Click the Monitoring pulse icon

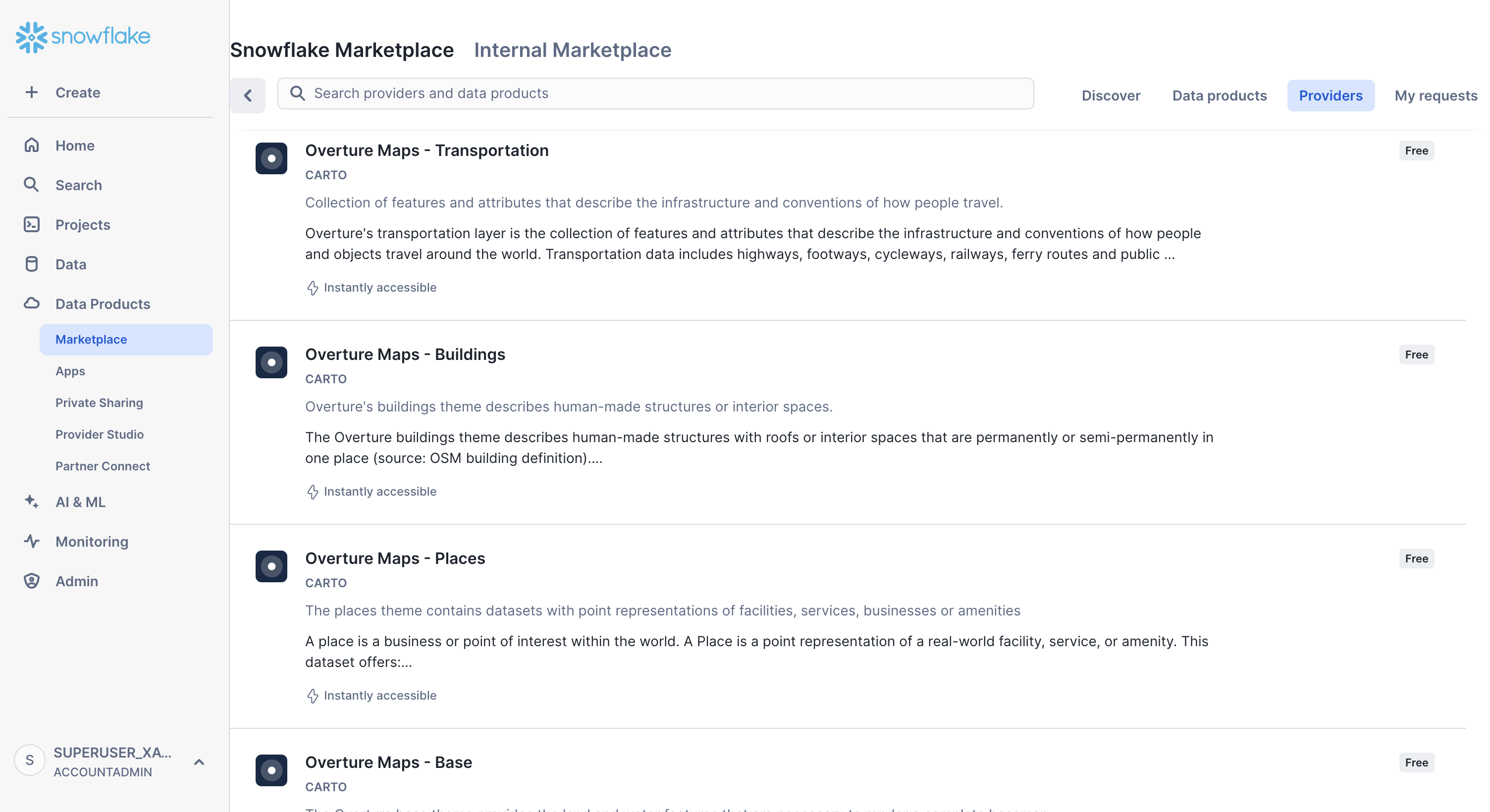[x=32, y=541]
